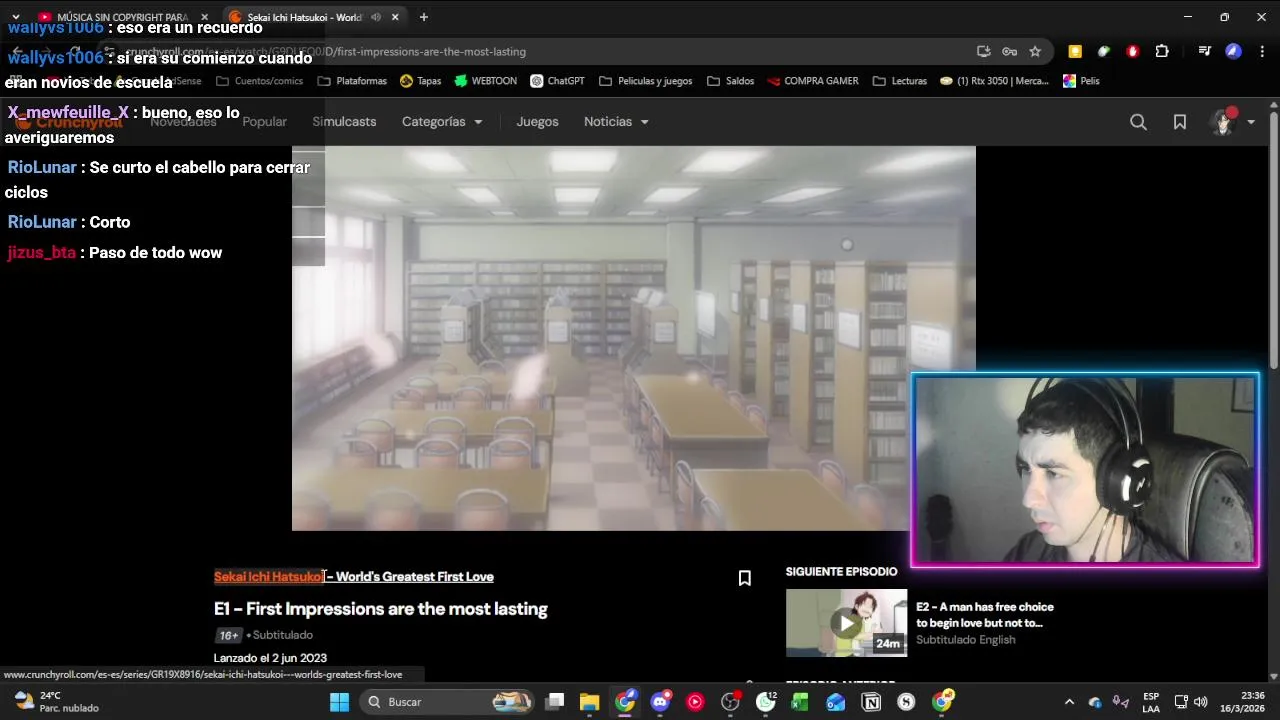Image resolution: width=1280 pixels, height=720 pixels.
Task: Open File Explorer from the taskbar
Action: click(589, 702)
